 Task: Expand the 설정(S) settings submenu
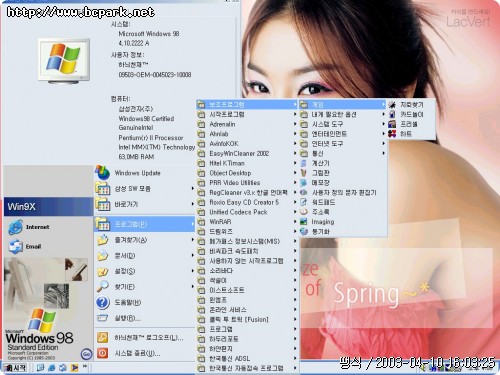[x=144, y=271]
